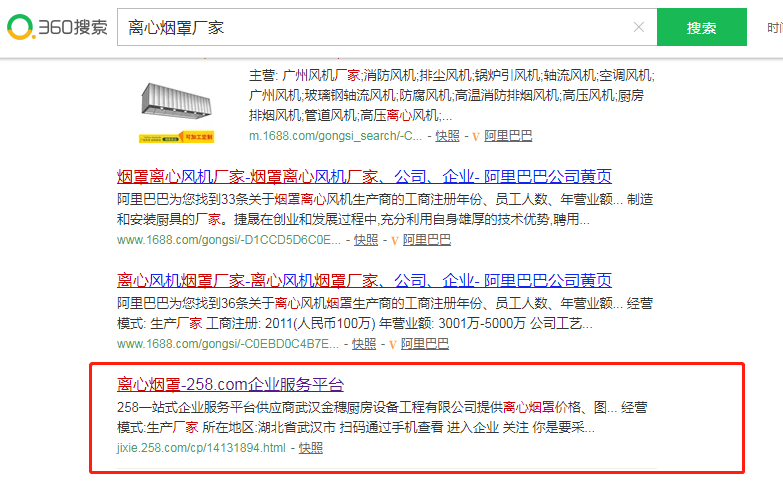Open www.1688.com/gongsi/-D1CCD5D6C0E URL
Screen dimensions: 783x481
point(229,240)
